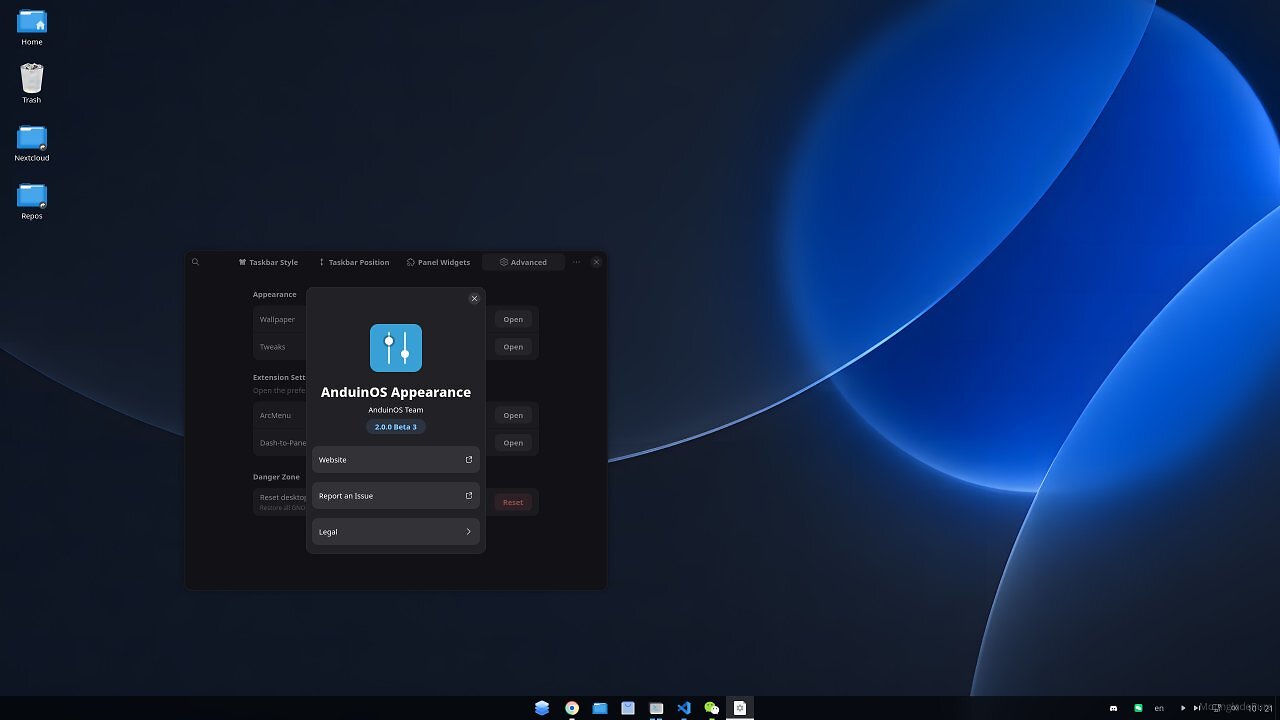Click Open button in the ArcMenu row
Image resolution: width=1280 pixels, height=720 pixels.
coord(513,415)
